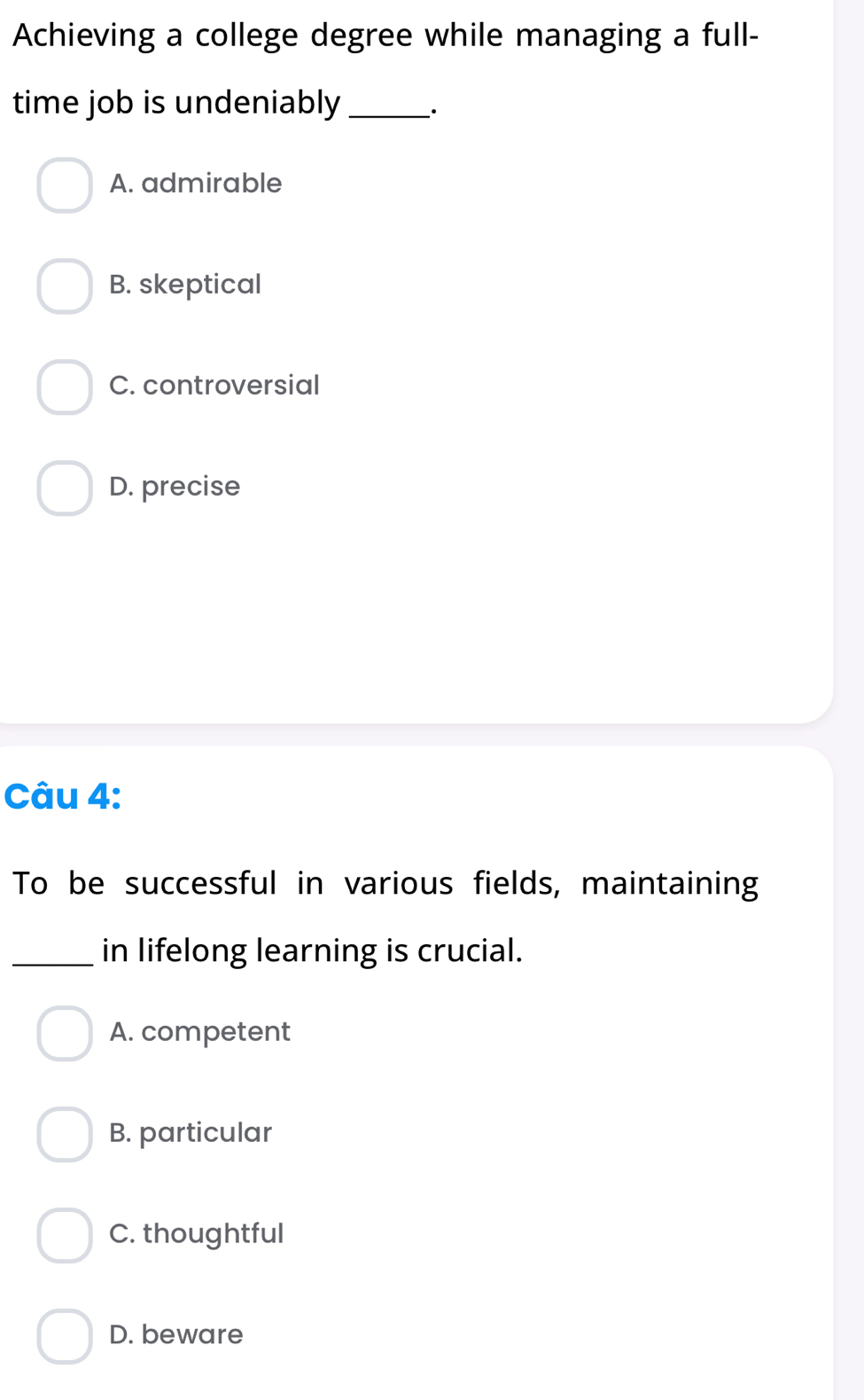Image resolution: width=864 pixels, height=1400 pixels.
Task: Click the 'B. particular' answer label
Action: pos(191,1133)
